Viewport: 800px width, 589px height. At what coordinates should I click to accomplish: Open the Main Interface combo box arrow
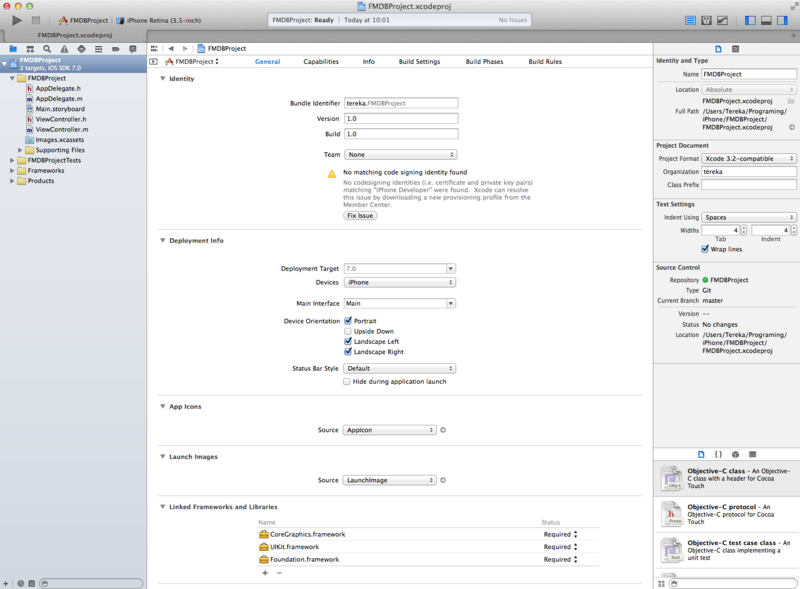point(451,304)
